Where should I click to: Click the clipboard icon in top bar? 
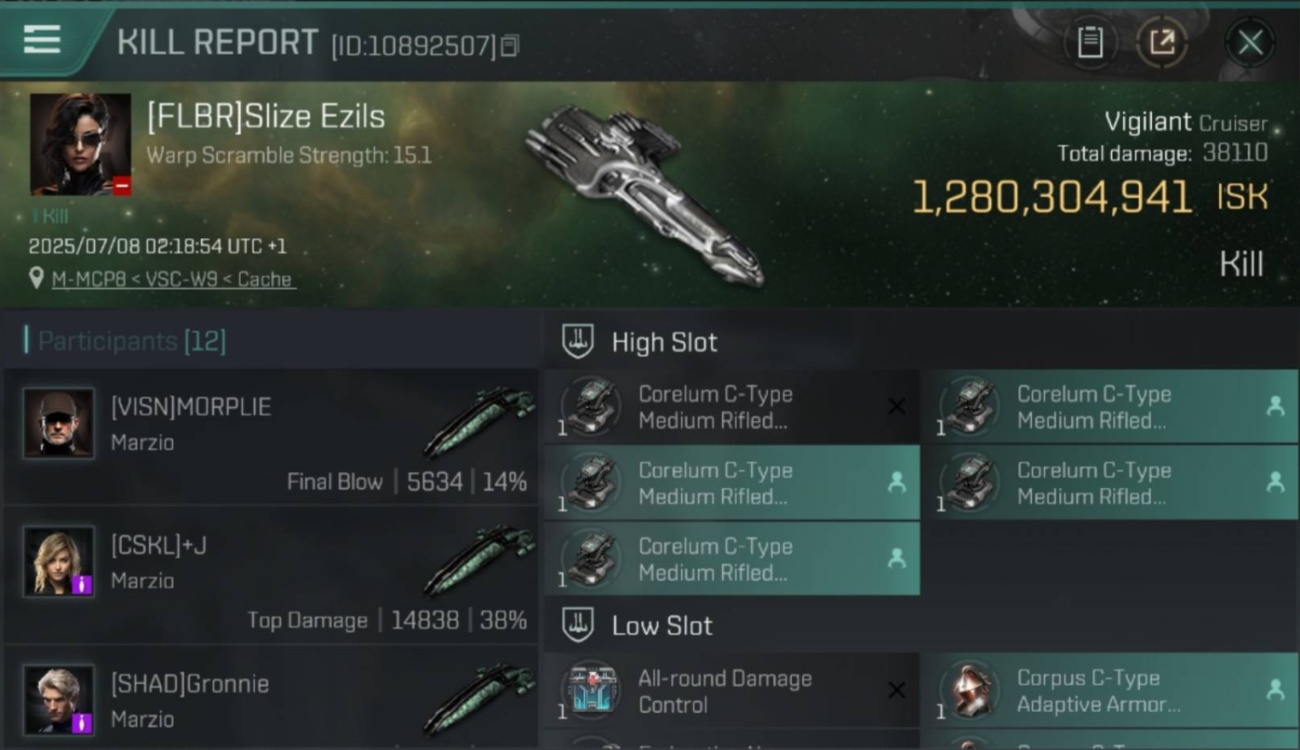point(1090,43)
